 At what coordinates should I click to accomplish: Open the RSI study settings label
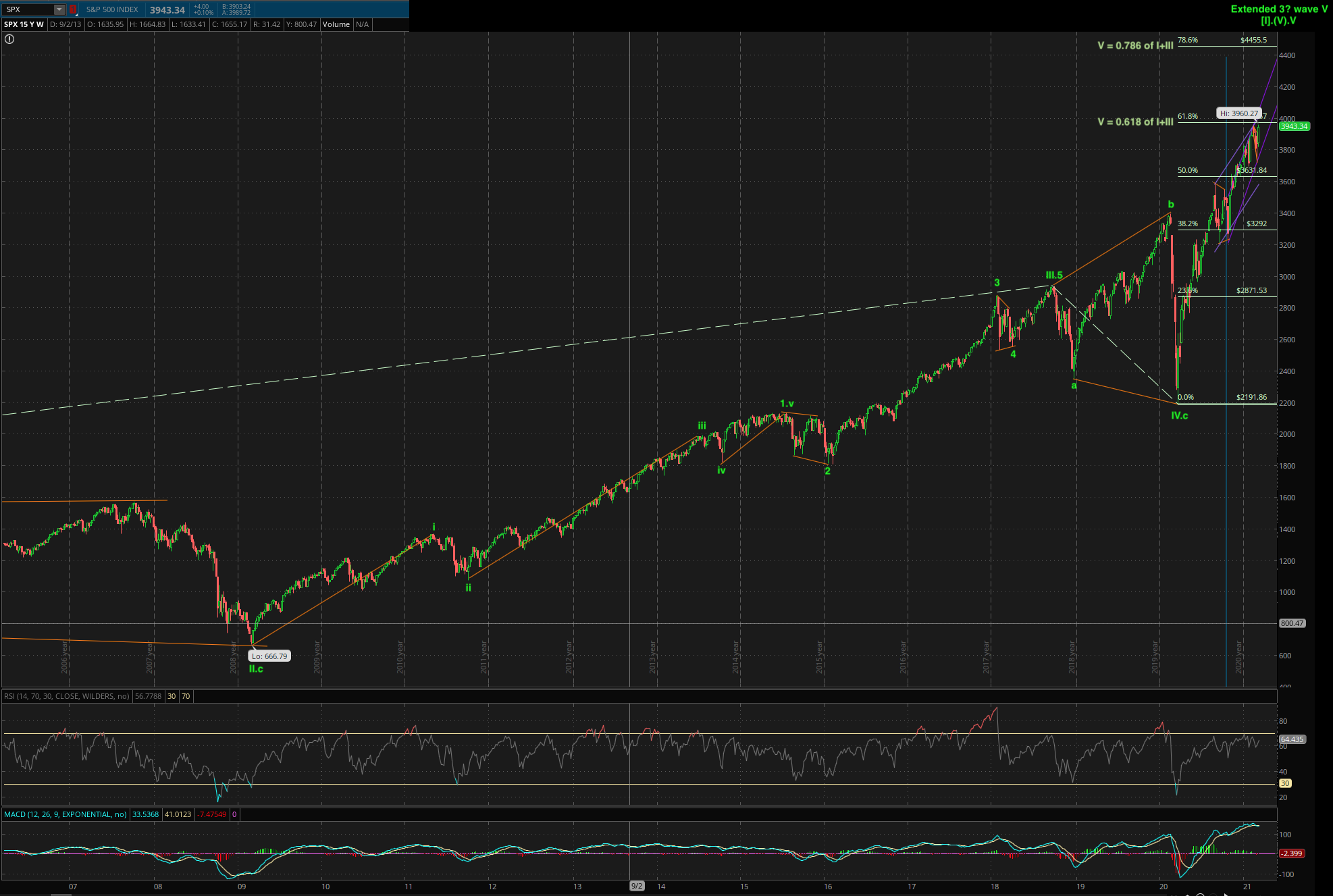[66, 696]
